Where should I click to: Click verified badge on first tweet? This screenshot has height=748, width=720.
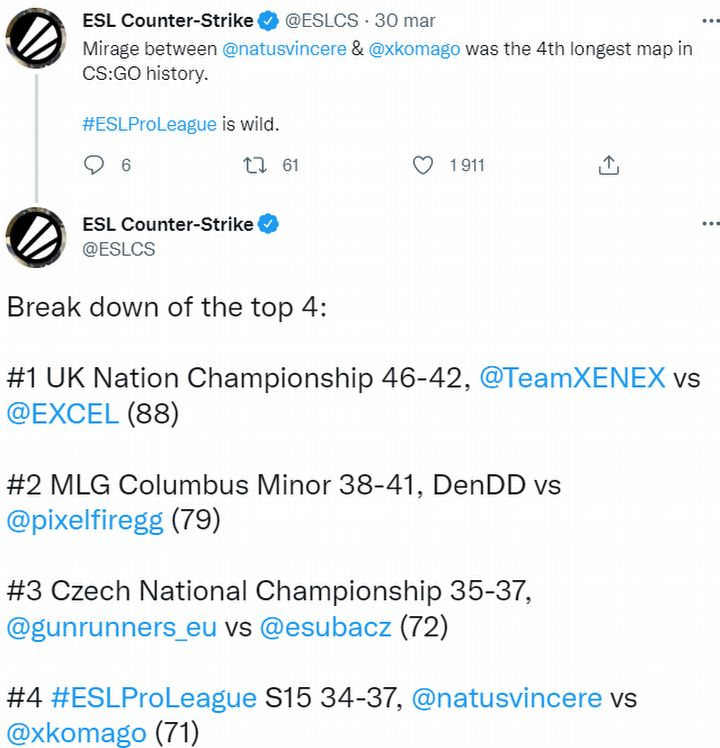tap(269, 20)
